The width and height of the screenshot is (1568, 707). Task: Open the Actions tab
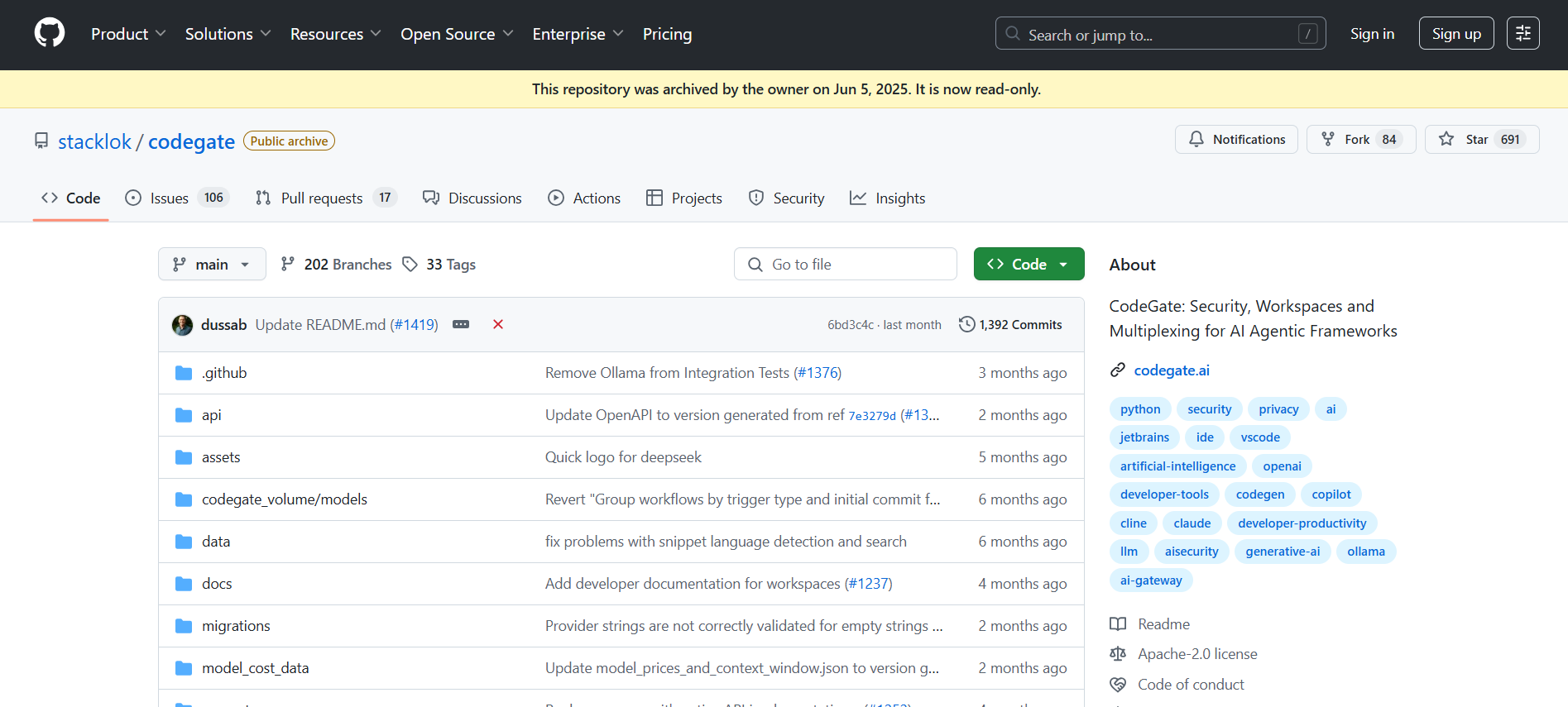(x=584, y=198)
